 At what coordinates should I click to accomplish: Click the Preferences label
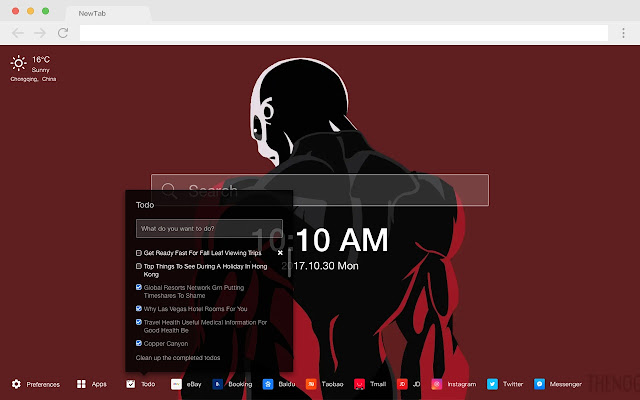43,384
